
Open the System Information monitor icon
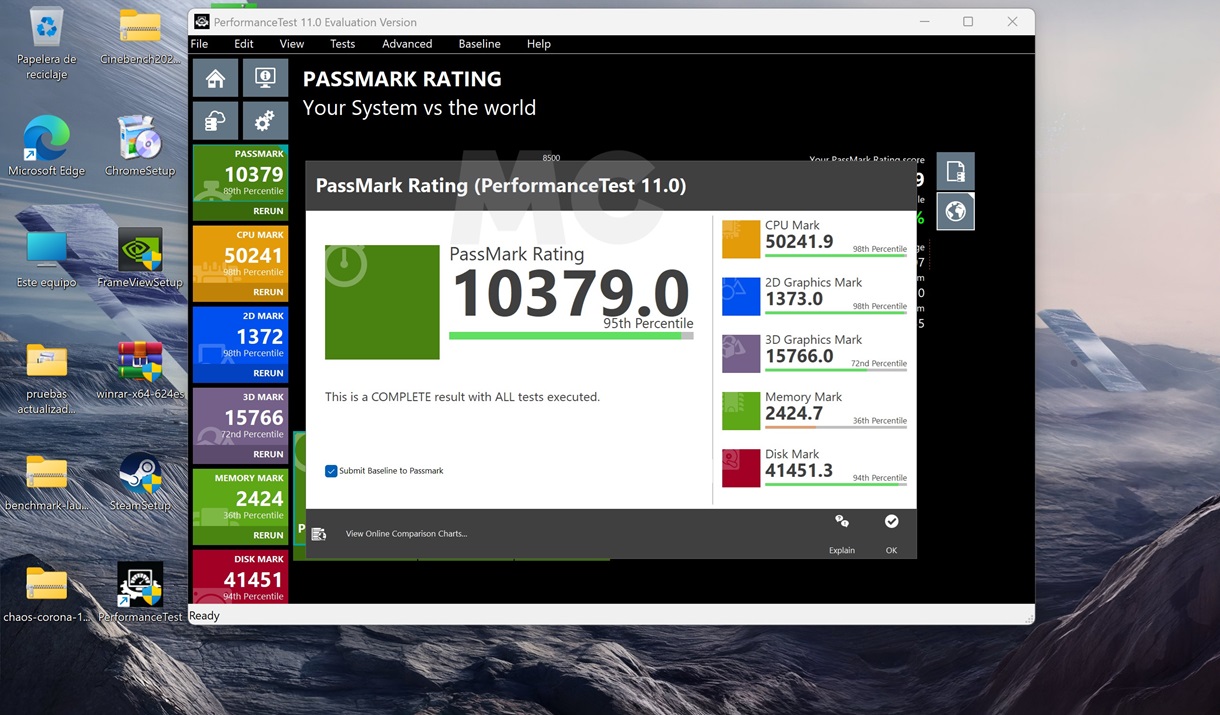pos(265,78)
